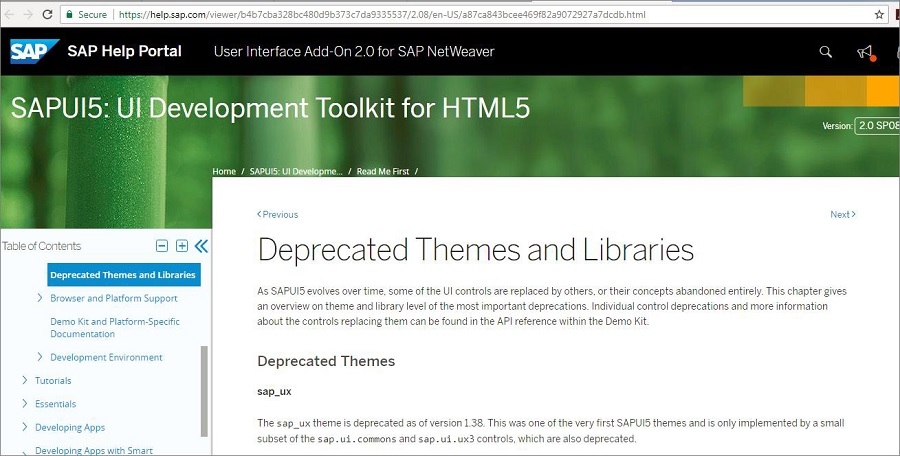
Task: Open the Developing Apps topic
Action: coord(70,427)
